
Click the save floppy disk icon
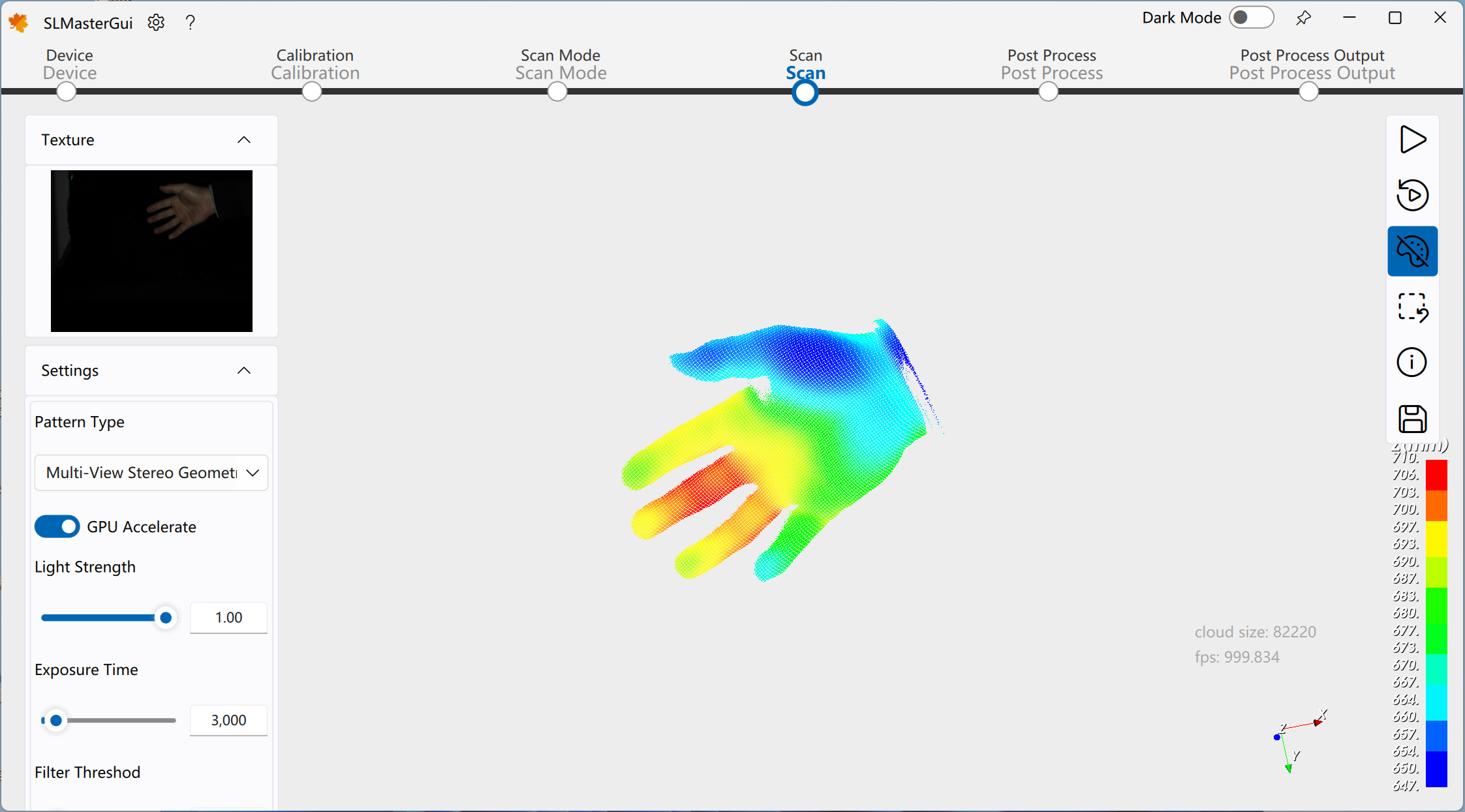(1412, 419)
